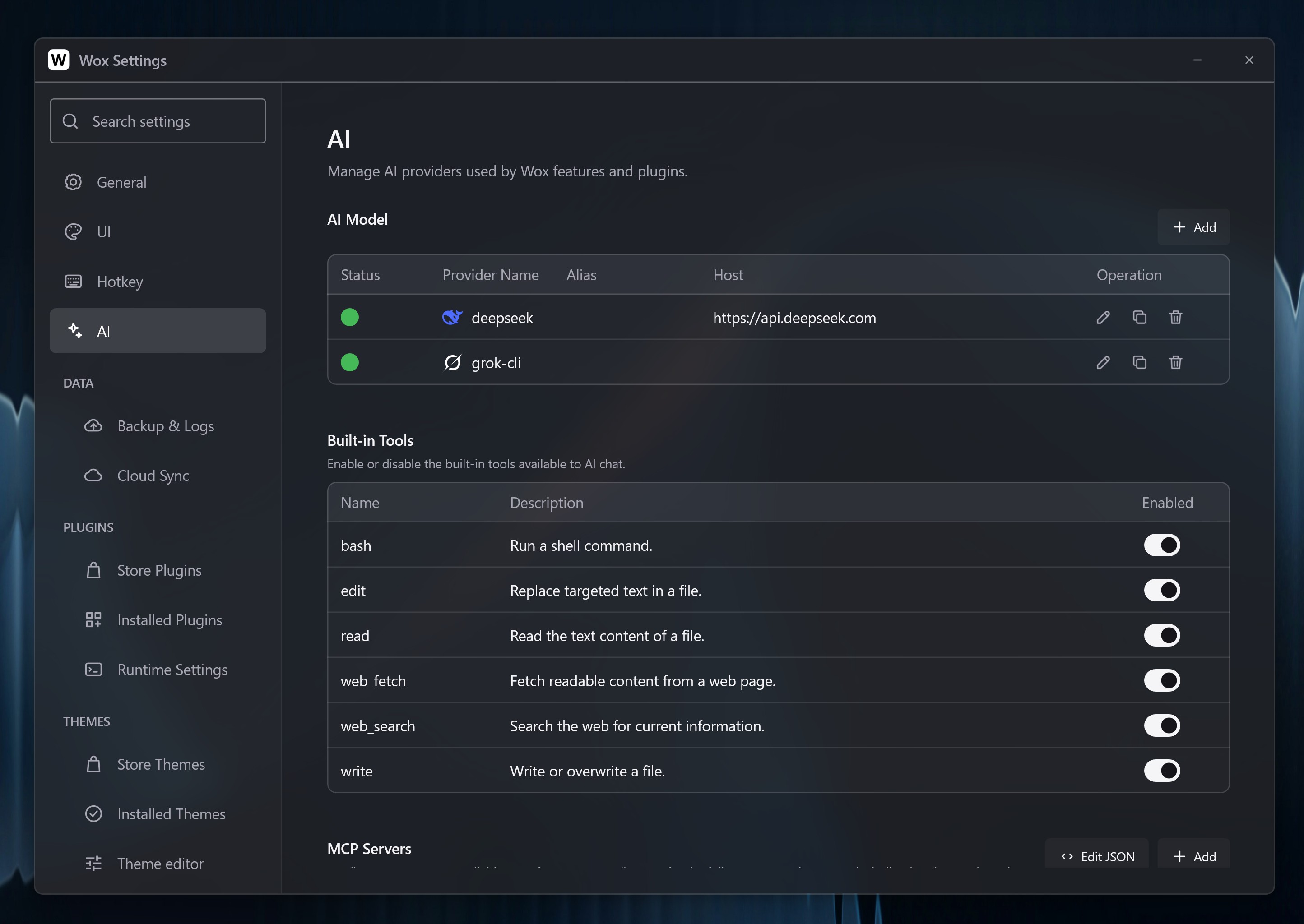Screen dimensions: 1304x924
Task: Add a new AI Model provider
Action: pos(1193,227)
